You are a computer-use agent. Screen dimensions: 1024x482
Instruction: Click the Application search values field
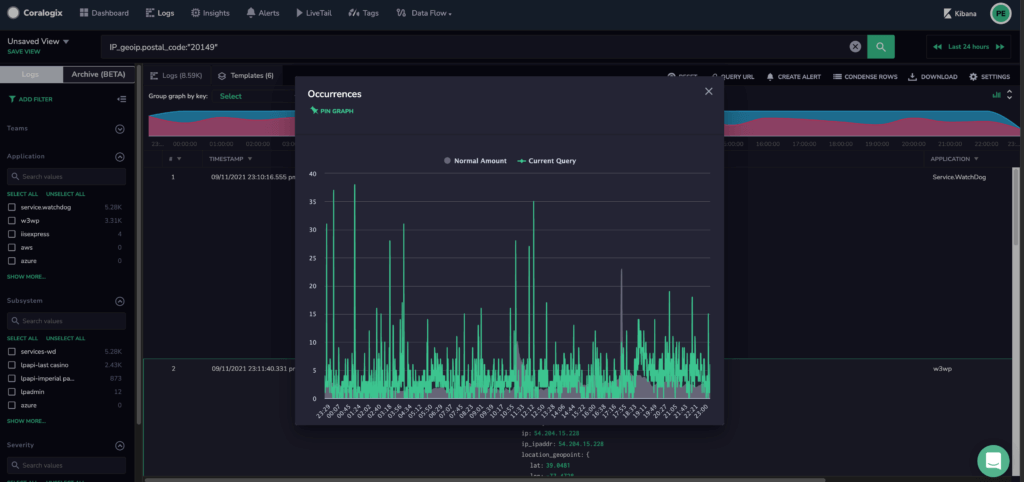tap(66, 176)
